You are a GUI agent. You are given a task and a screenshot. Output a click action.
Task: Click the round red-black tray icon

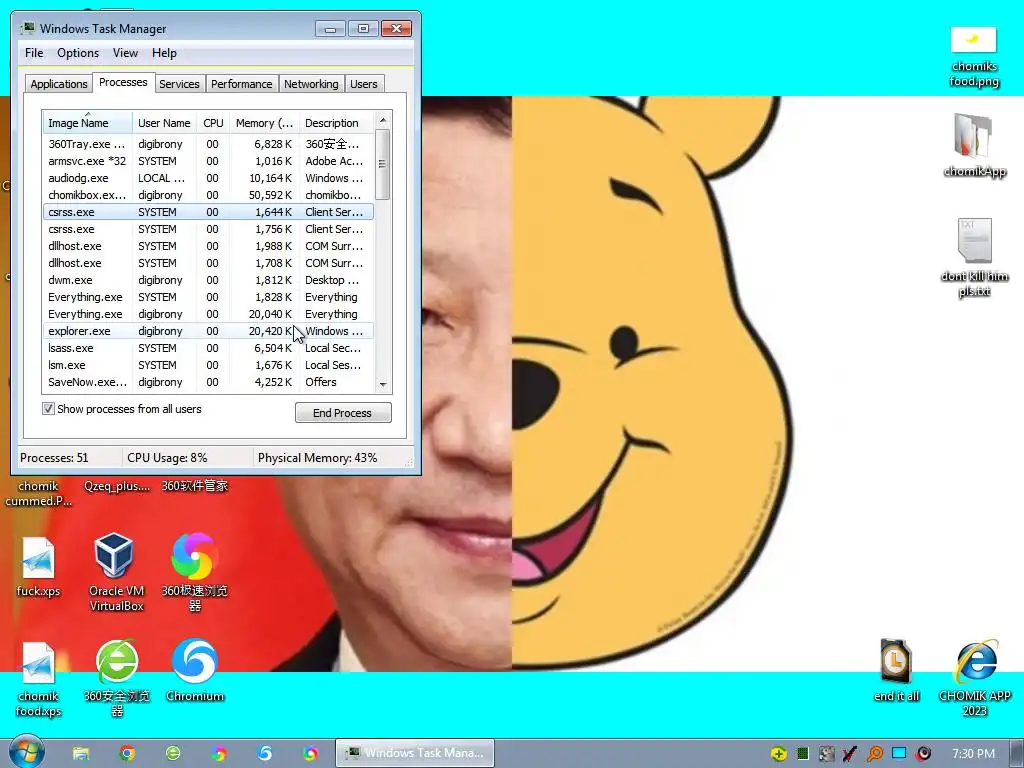[923, 754]
